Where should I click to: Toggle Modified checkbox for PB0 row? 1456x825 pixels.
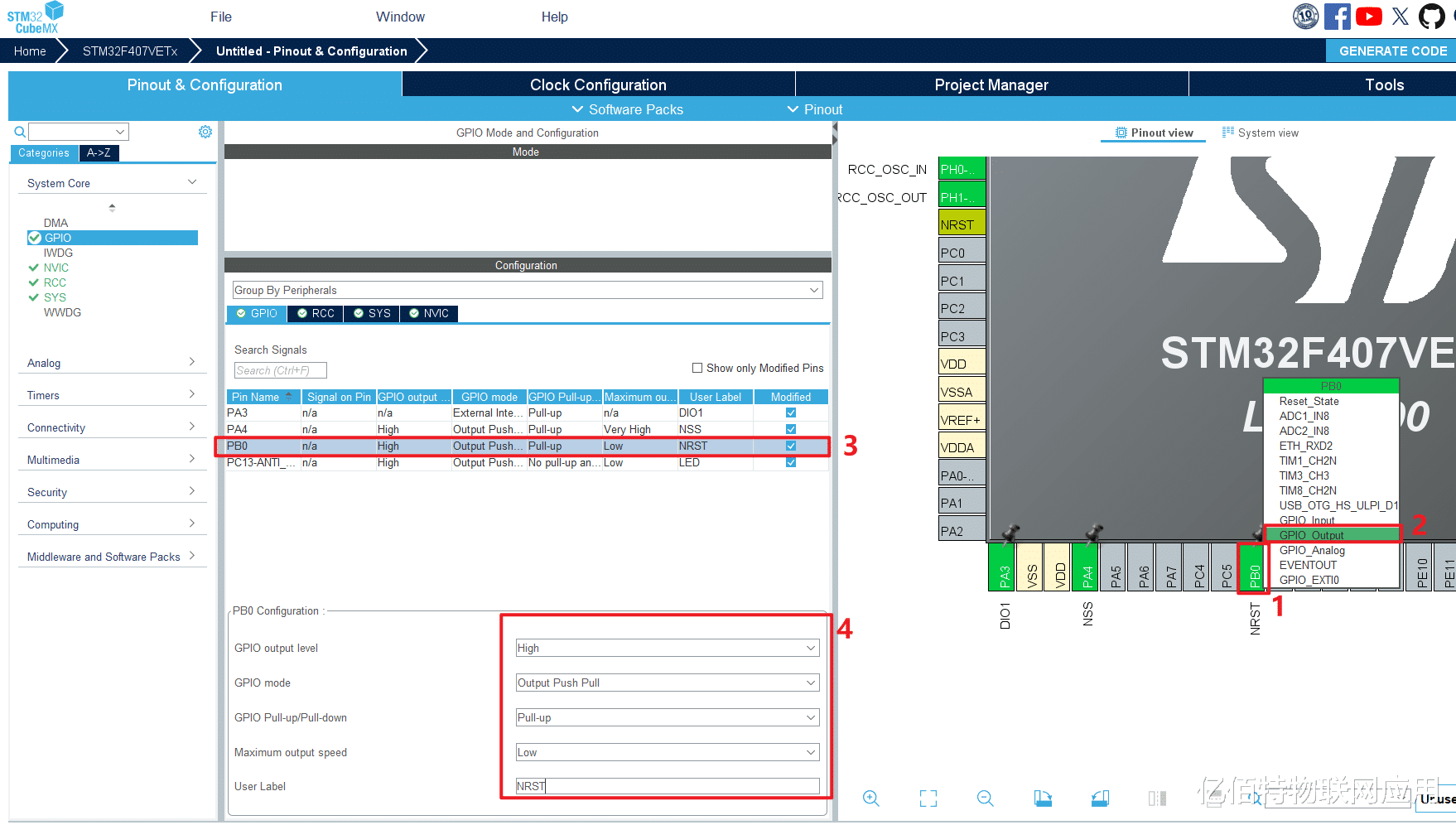point(791,446)
